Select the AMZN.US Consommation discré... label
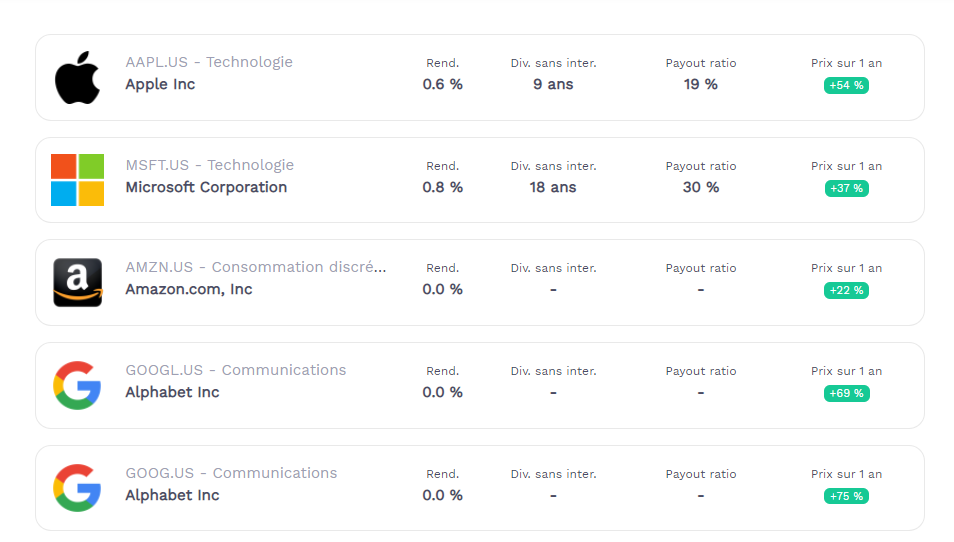The height and width of the screenshot is (542, 954). click(256, 267)
